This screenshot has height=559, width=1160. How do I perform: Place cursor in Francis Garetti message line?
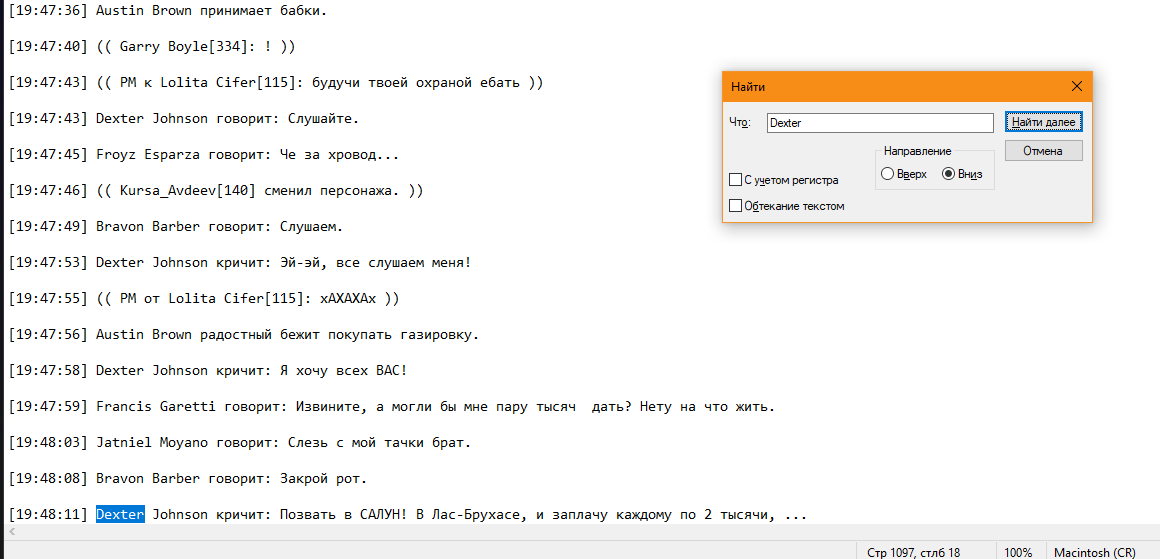click(x=435, y=407)
